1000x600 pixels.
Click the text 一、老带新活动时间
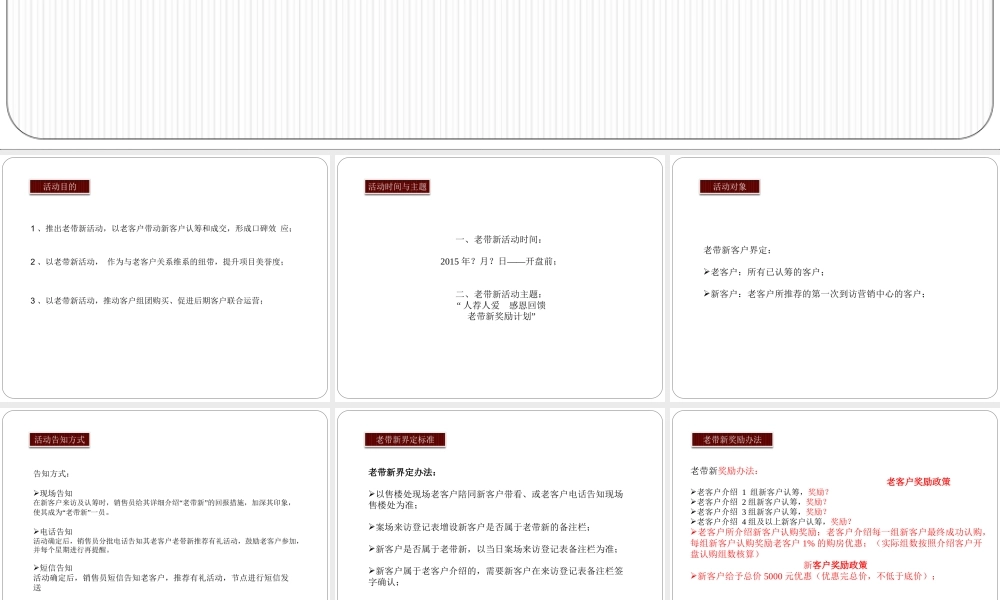499,240
